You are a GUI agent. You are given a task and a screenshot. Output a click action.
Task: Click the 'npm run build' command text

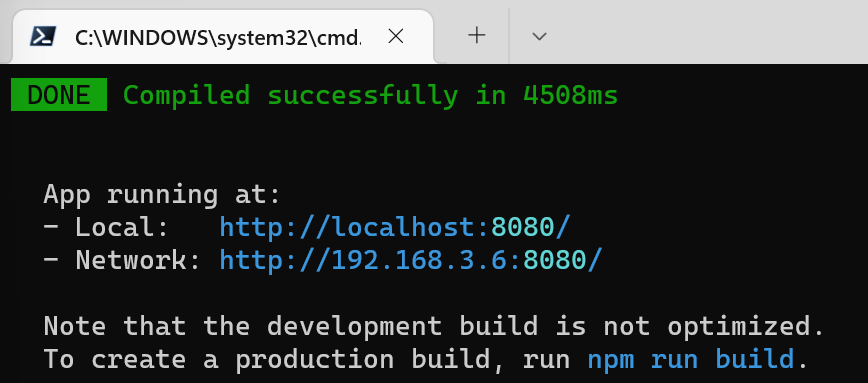(691, 360)
